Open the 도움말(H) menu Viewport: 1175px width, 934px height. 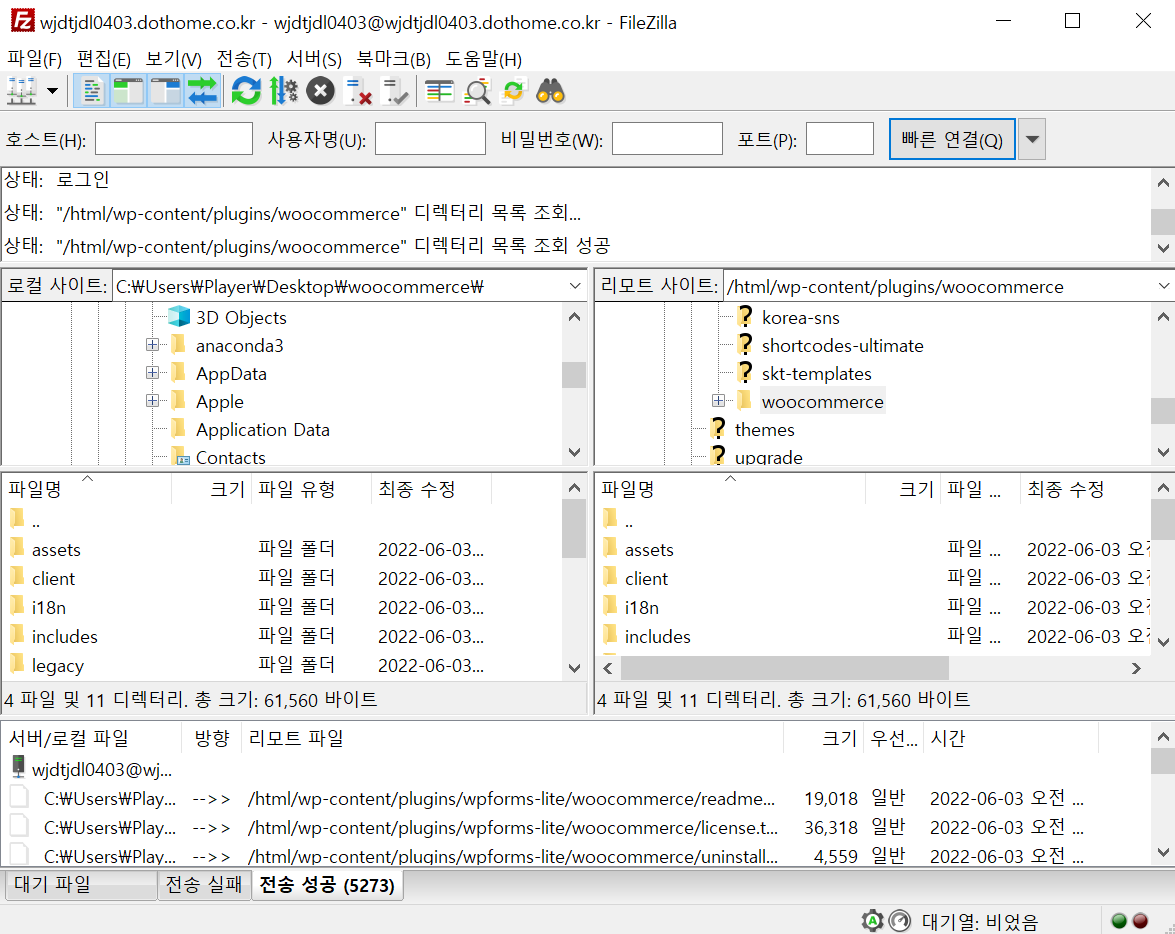(483, 58)
